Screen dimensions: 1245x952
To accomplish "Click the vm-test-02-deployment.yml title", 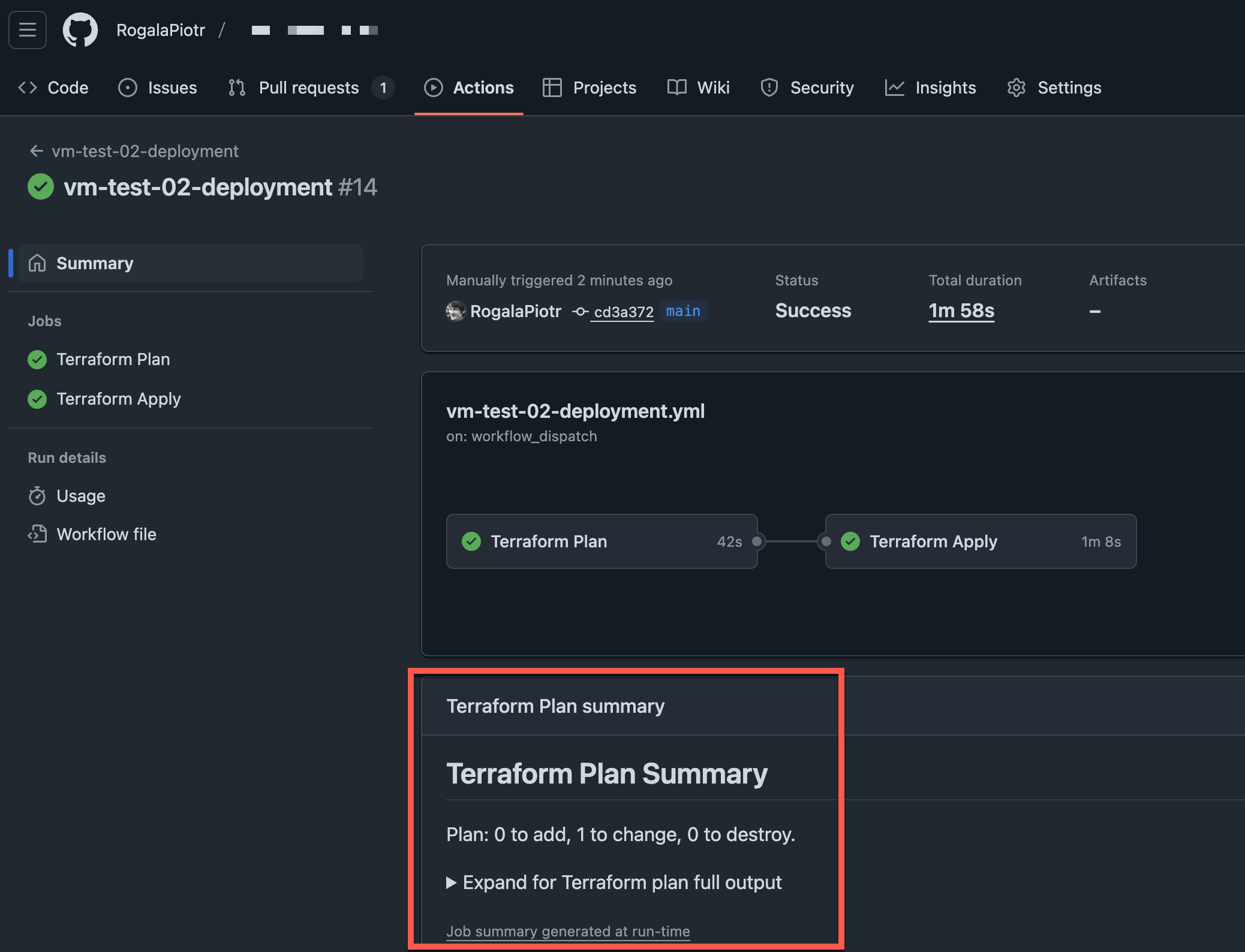I will click(x=576, y=411).
